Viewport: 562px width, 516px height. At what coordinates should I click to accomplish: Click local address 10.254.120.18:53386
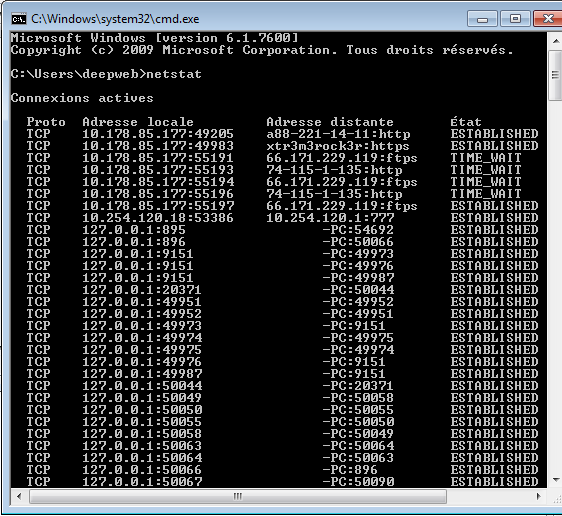click(x=158, y=218)
